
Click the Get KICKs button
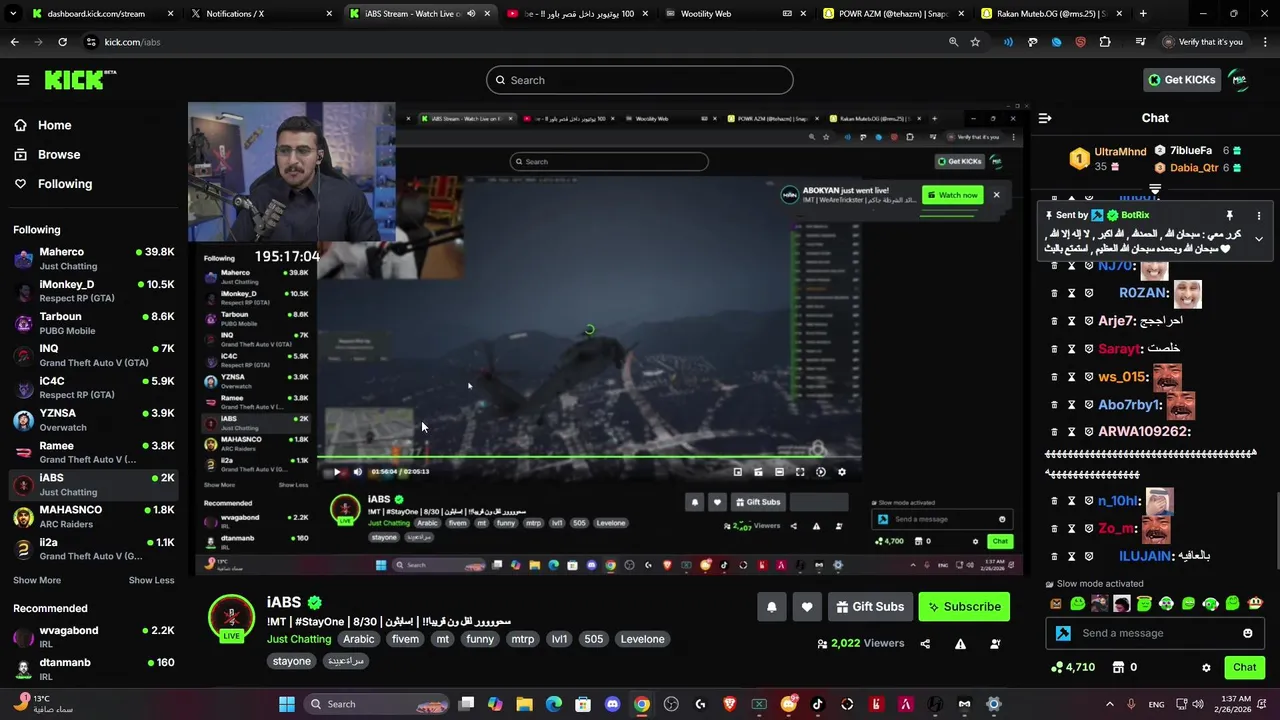1181,80
